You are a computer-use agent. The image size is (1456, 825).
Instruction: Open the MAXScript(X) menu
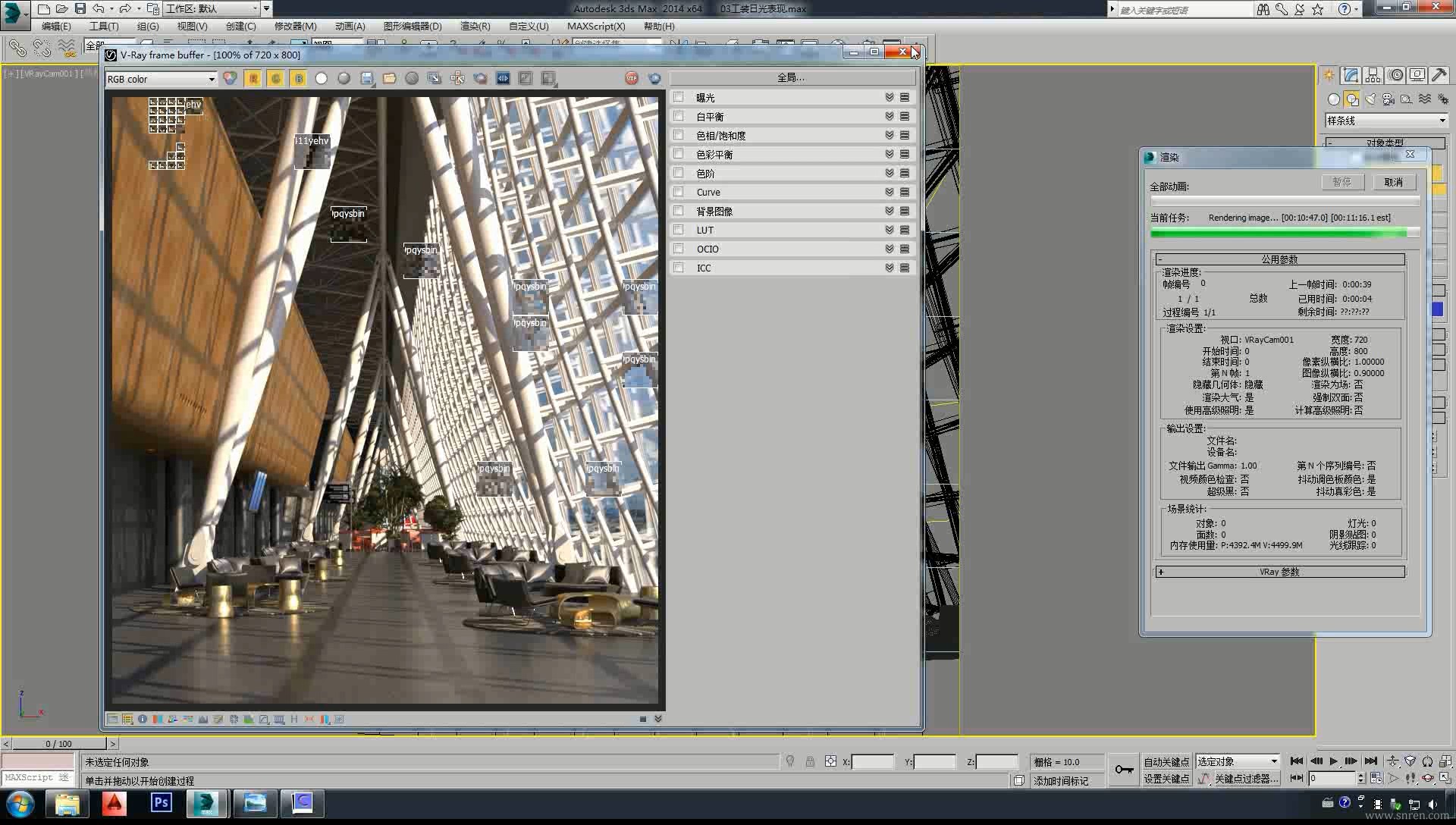pyautogui.click(x=596, y=26)
